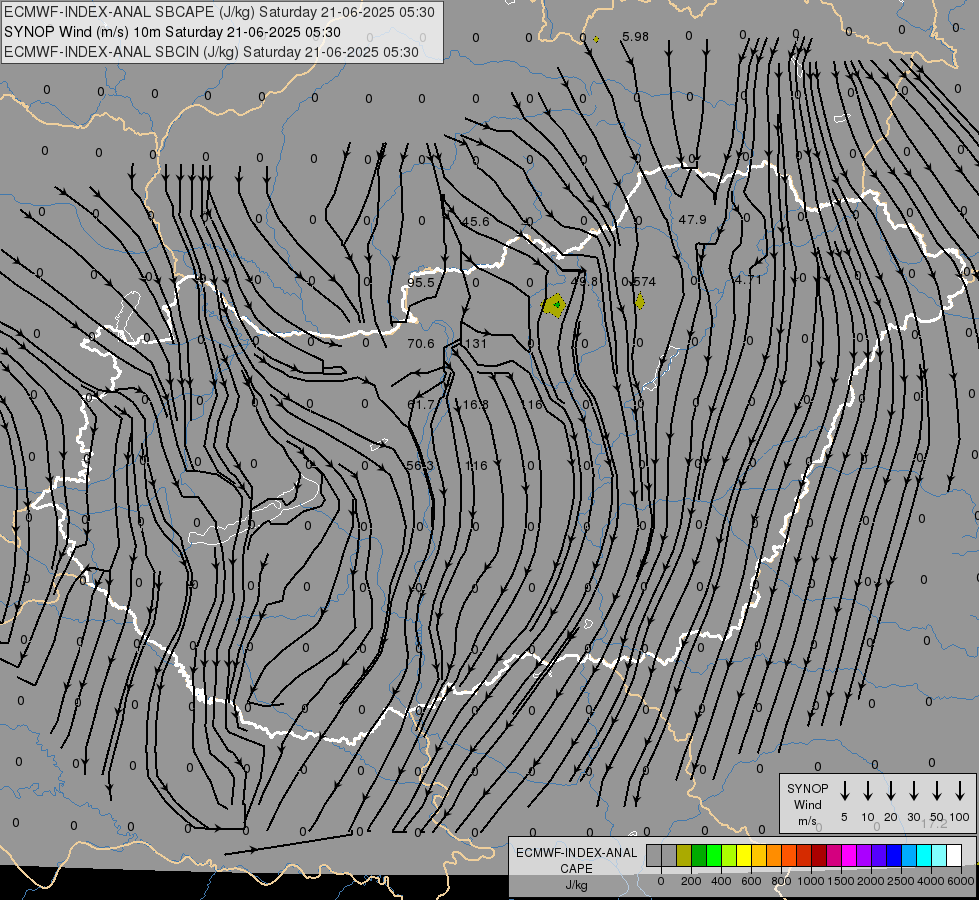
Task: Select the bright green CAPE legend swatch
Action: click(x=714, y=856)
